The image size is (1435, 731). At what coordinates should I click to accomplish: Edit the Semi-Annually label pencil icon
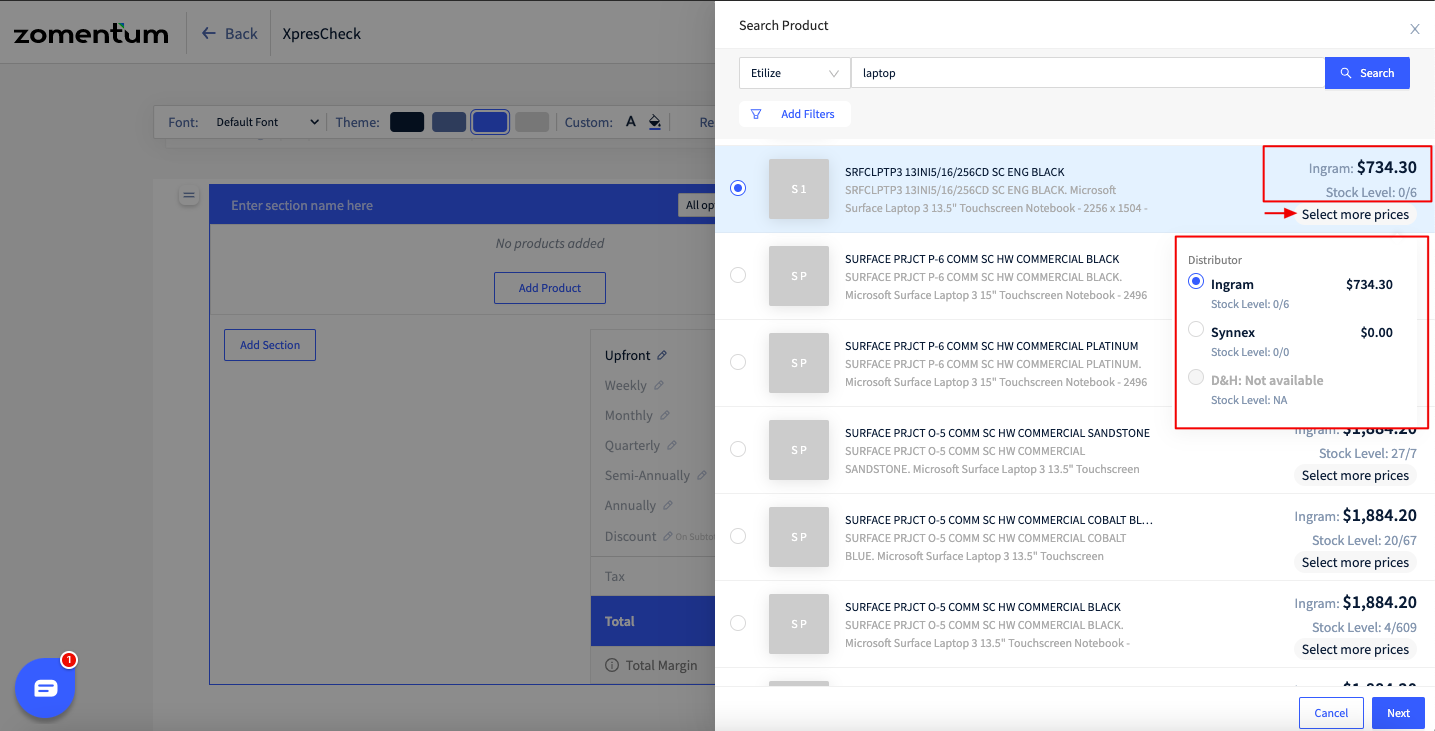click(702, 475)
